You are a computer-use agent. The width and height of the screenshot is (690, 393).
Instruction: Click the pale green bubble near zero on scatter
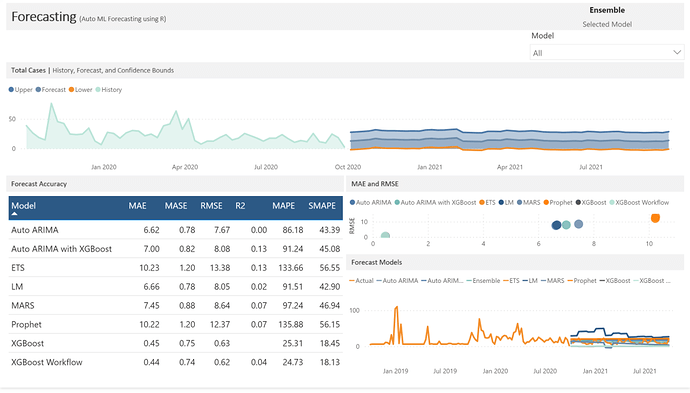point(385,235)
